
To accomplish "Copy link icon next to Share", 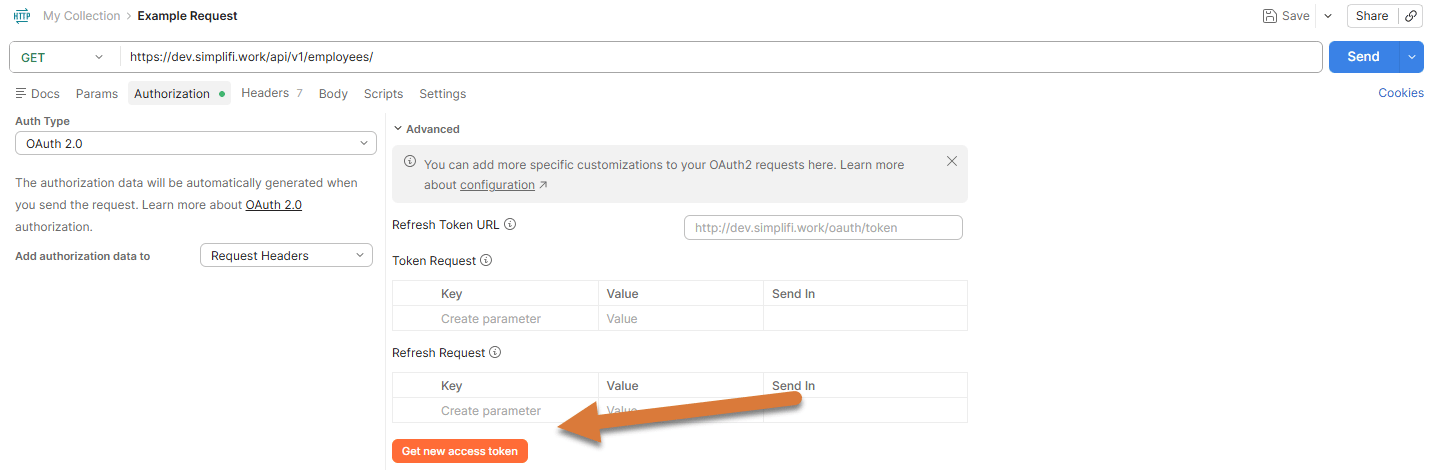I will click(1410, 16).
